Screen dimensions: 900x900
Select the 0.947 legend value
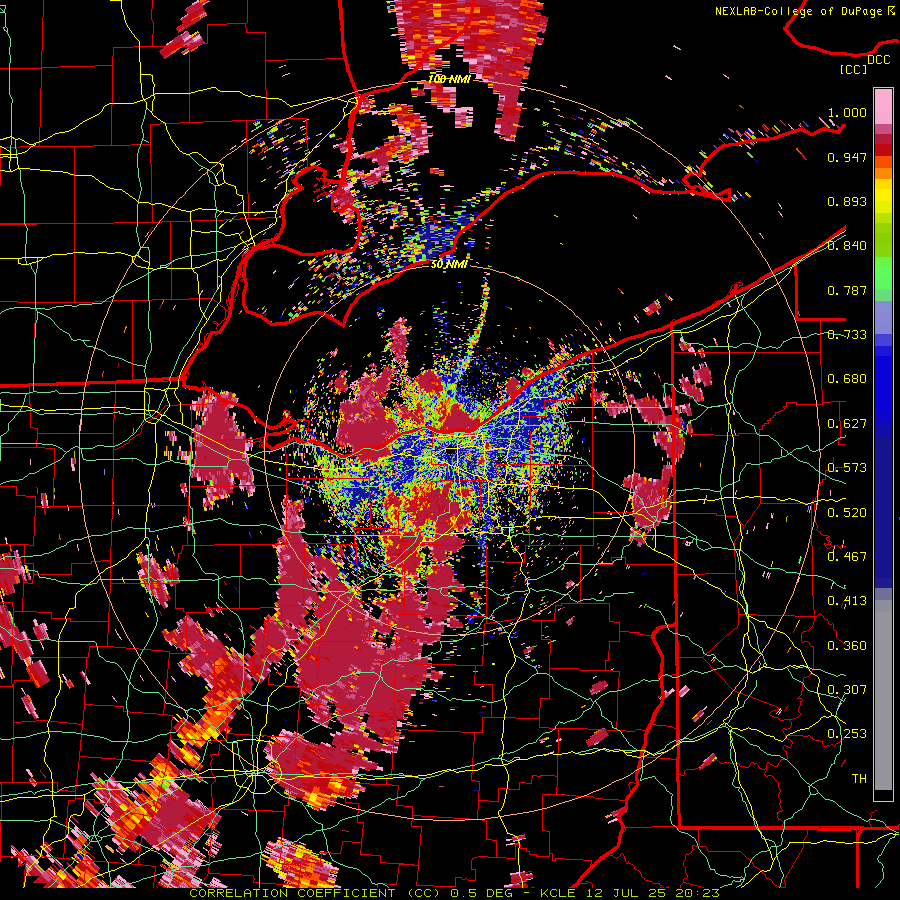[847, 157]
